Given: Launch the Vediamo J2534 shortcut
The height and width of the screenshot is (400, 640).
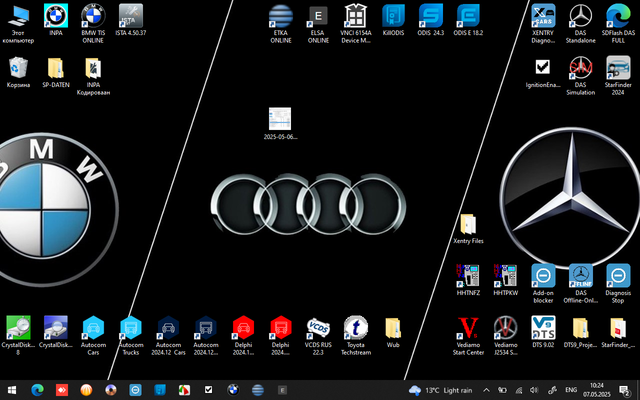Looking at the screenshot, I should click(505, 336).
